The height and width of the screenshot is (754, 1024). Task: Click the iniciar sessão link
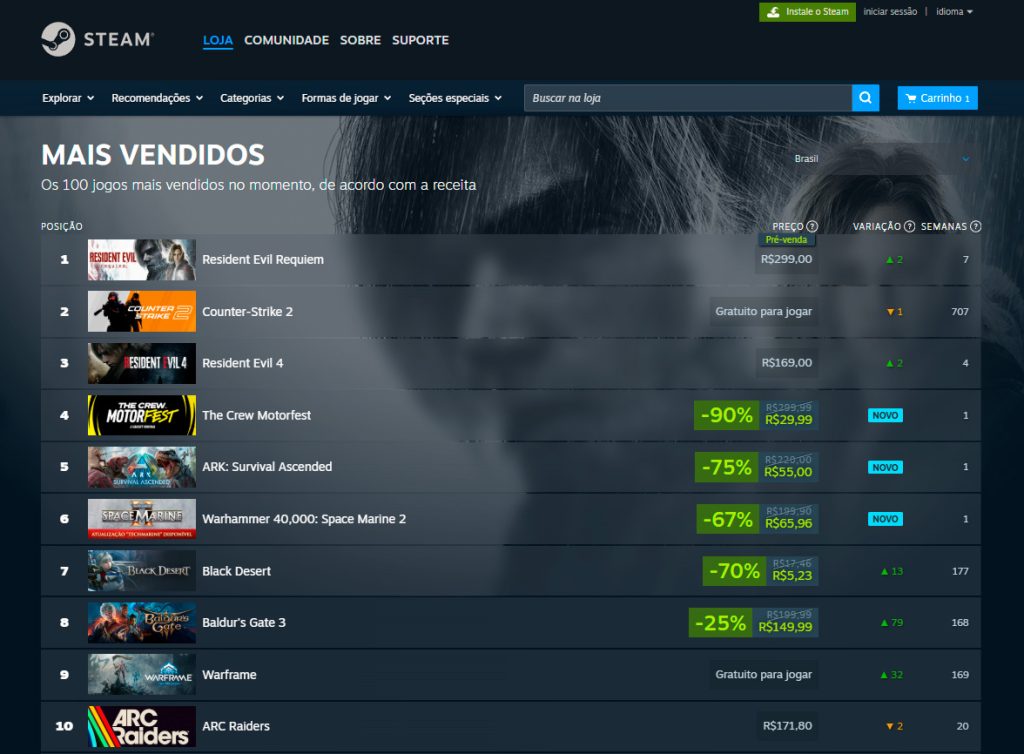pos(890,12)
